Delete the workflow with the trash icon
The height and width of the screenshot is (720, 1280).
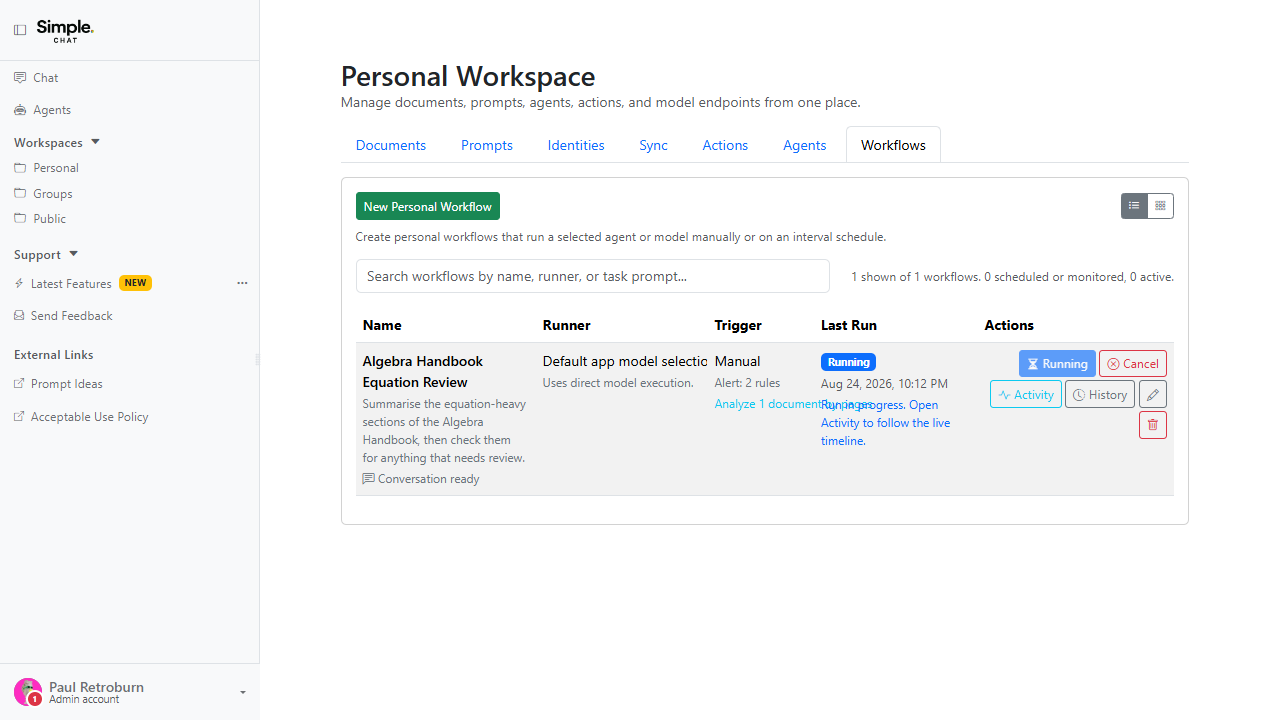click(1153, 425)
